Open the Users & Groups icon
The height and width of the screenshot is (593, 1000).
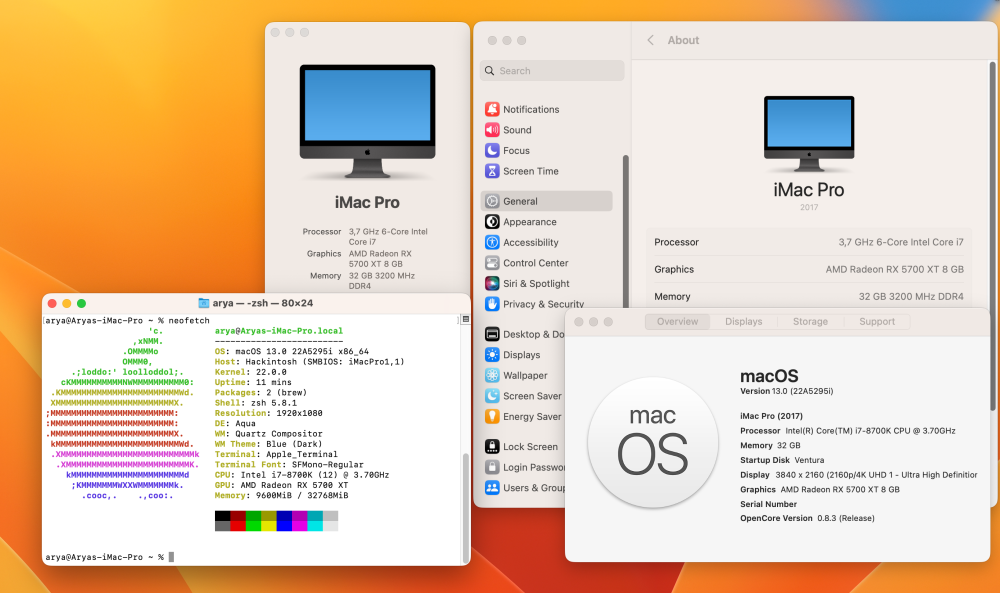(492, 488)
